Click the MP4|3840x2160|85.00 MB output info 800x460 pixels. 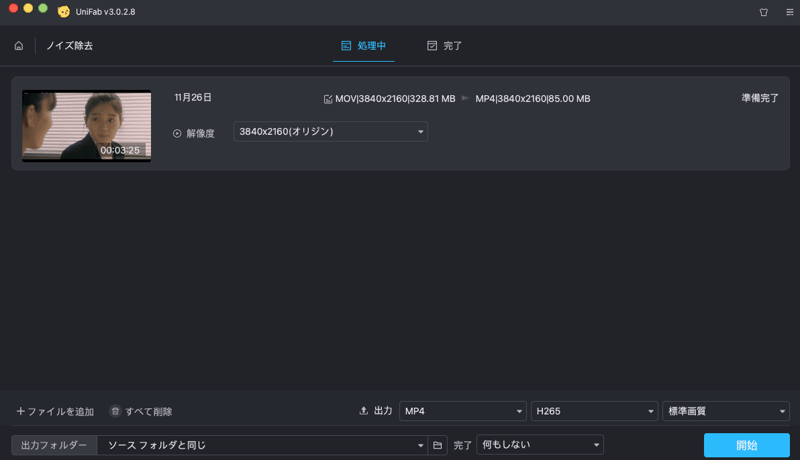point(533,99)
